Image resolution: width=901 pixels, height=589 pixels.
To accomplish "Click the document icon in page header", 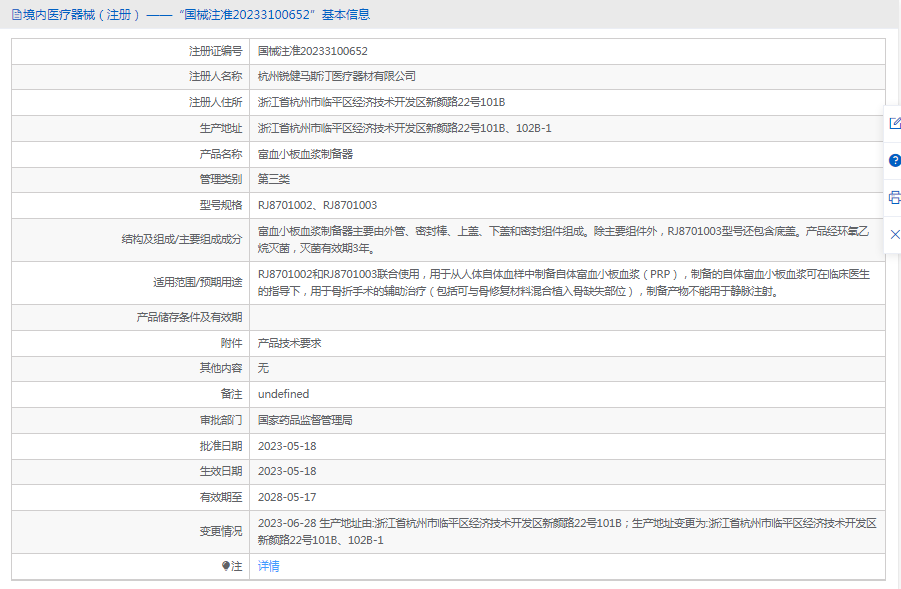I will click(x=17, y=15).
